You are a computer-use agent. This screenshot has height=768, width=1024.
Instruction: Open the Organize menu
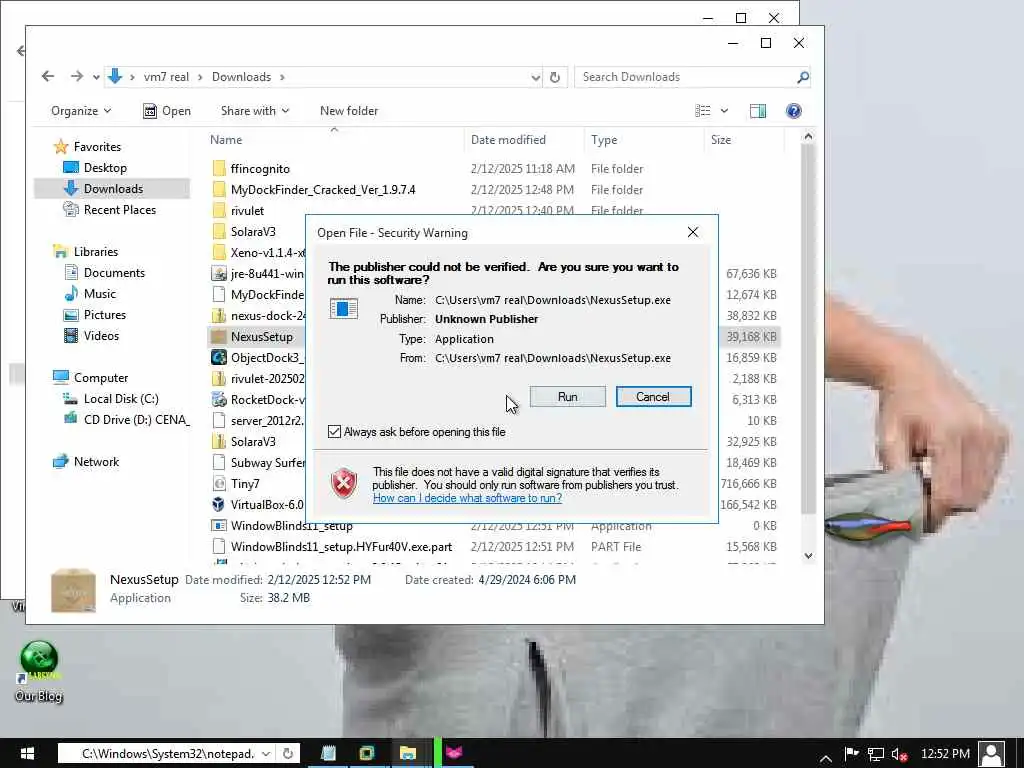(81, 111)
